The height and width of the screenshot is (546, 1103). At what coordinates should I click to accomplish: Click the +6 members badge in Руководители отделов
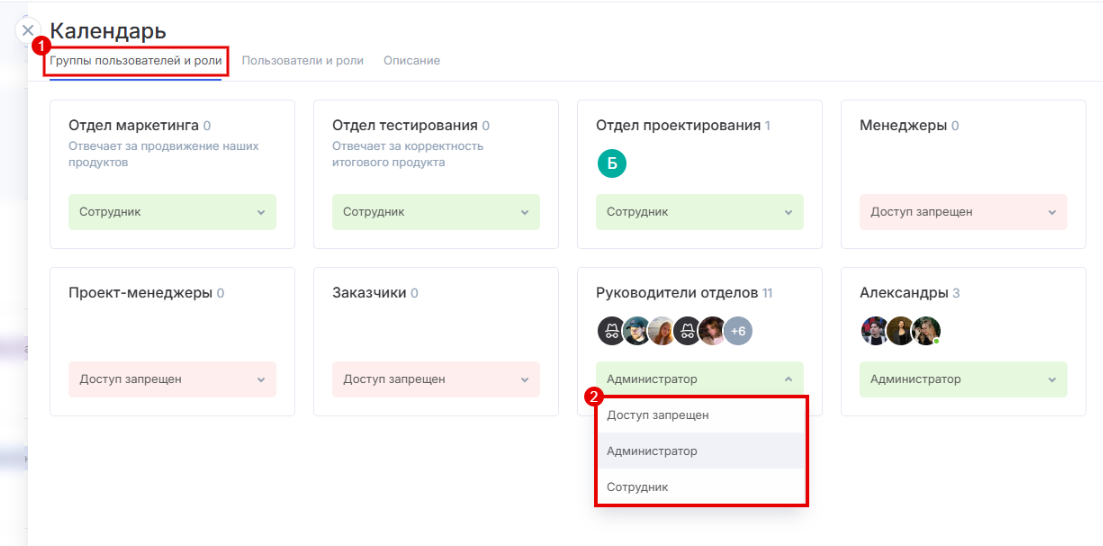(738, 331)
